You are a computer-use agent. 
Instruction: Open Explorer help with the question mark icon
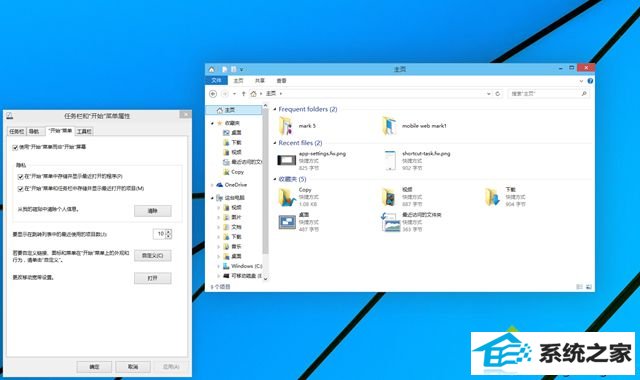(x=590, y=81)
